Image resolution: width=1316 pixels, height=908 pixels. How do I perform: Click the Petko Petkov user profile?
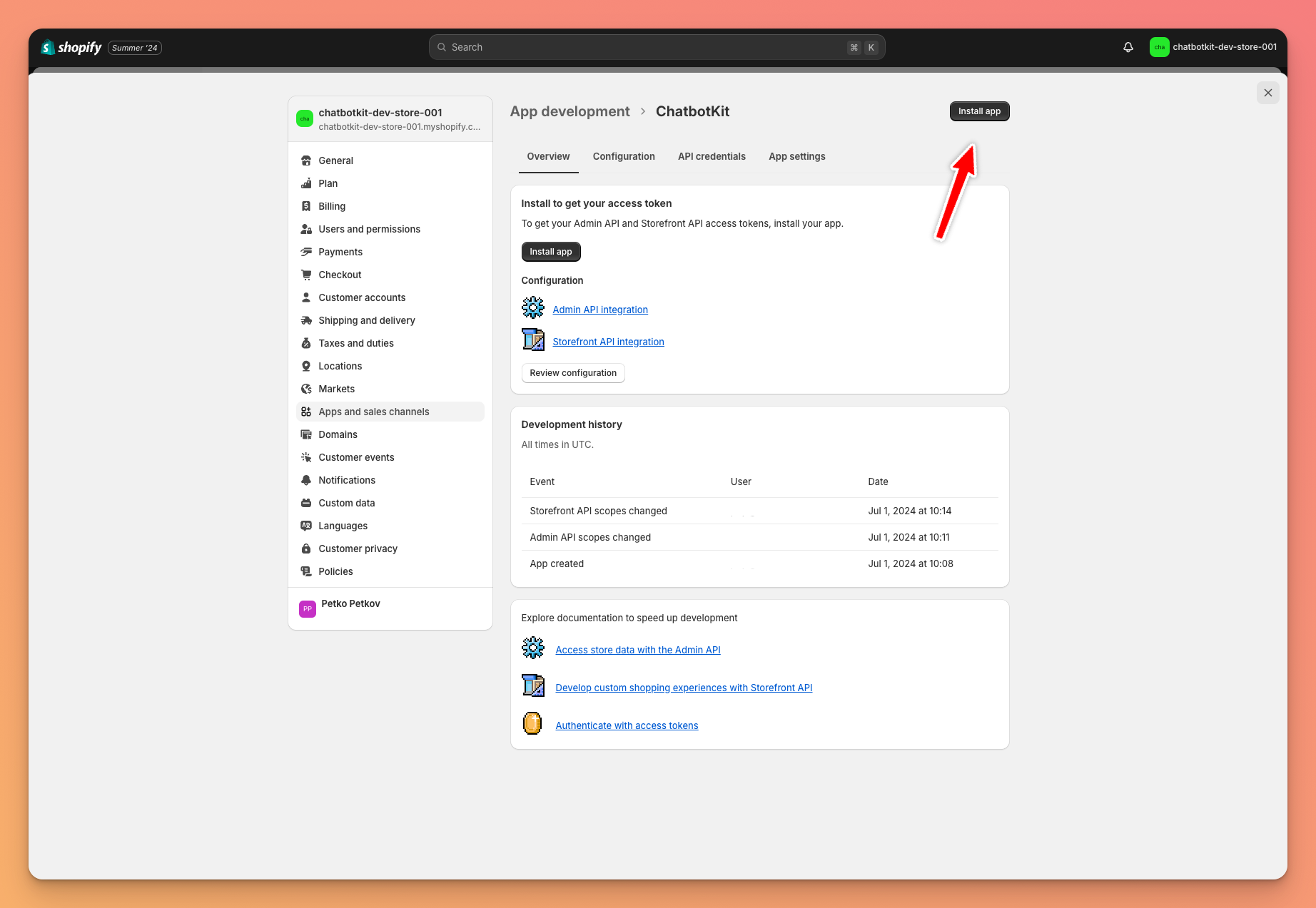click(390, 608)
